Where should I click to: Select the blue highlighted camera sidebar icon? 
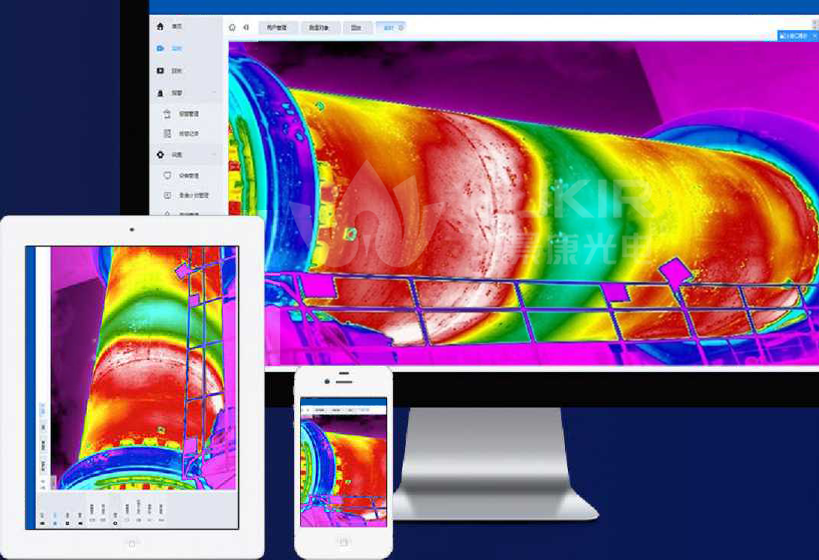point(160,48)
